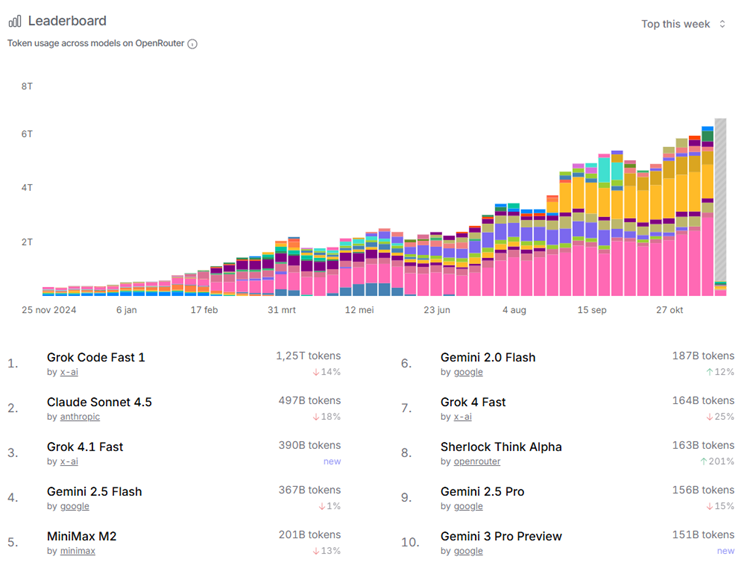The width and height of the screenshot is (753, 574).
Task: Open the Top this week dropdown
Action: click(683, 24)
